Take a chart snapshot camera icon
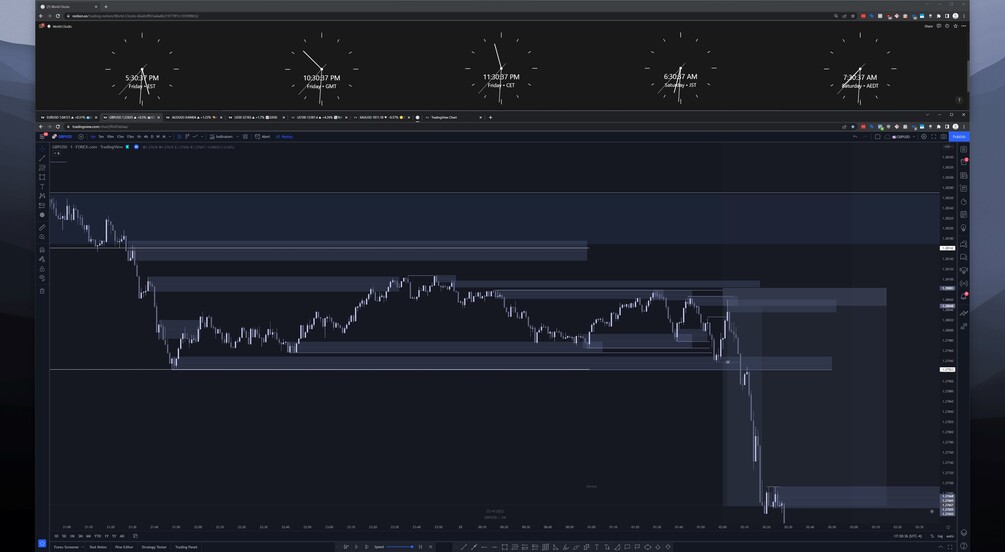 (x=943, y=137)
